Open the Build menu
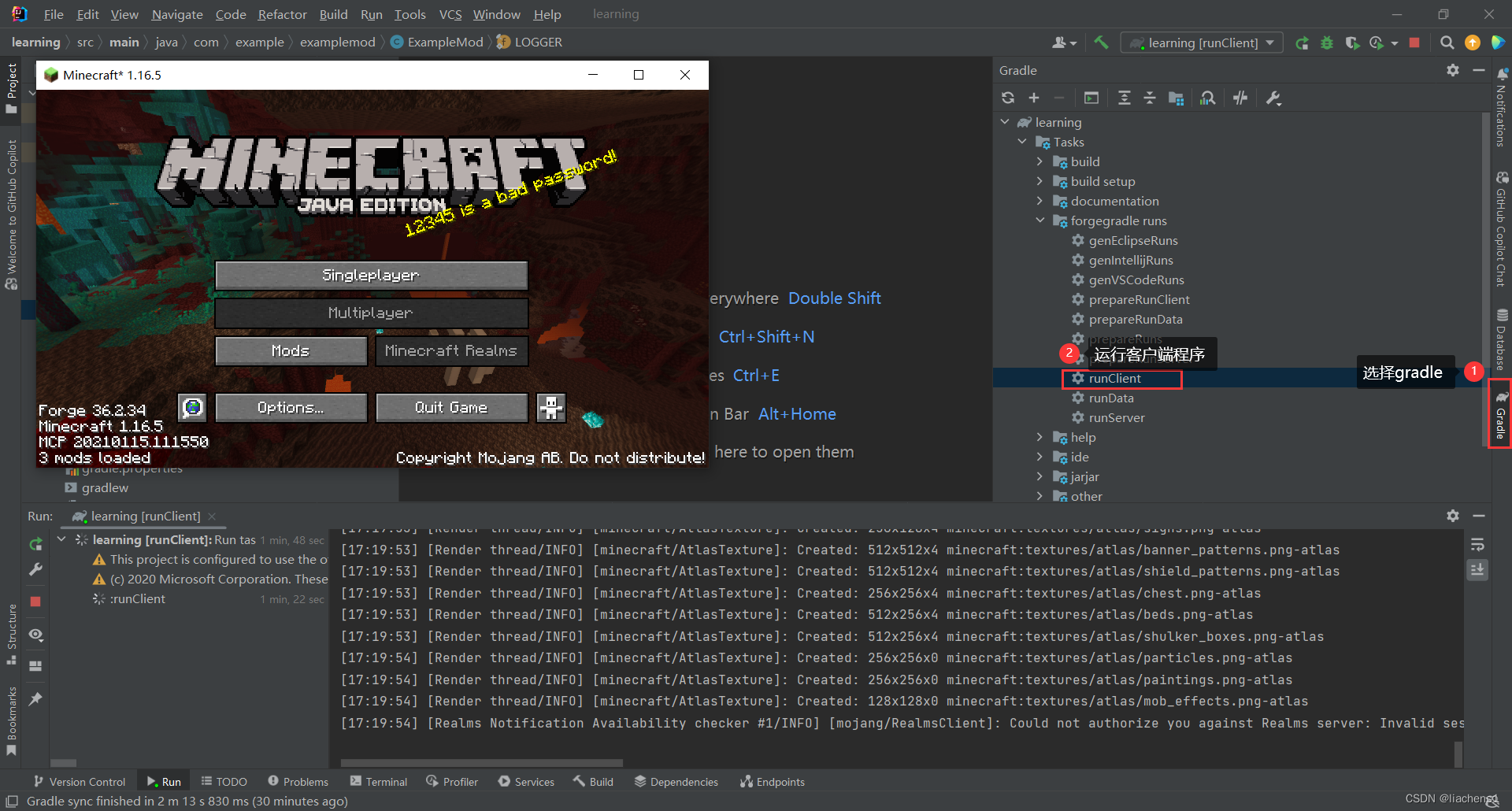The image size is (1512, 811). point(333,14)
